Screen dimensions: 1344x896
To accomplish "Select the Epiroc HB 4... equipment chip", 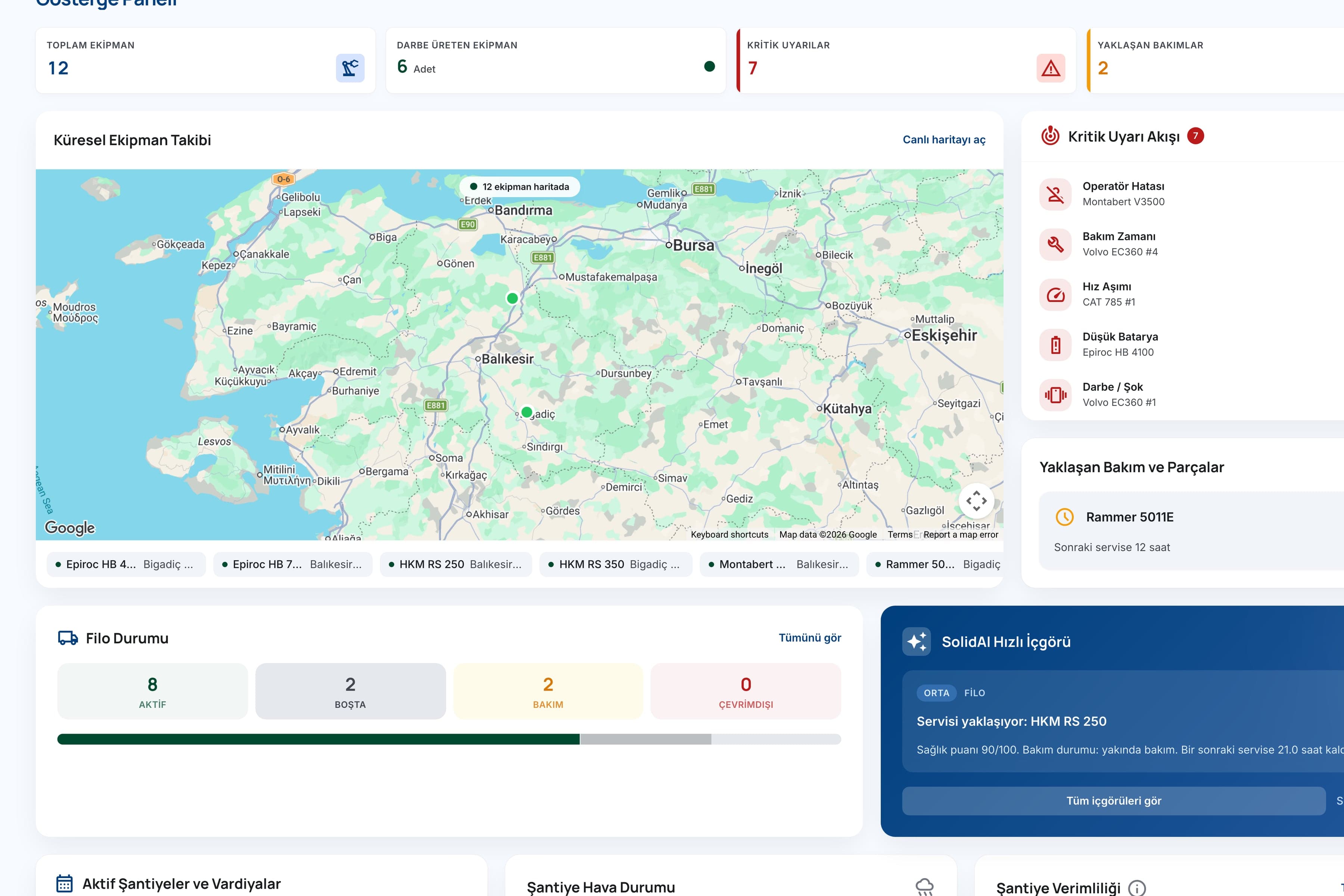I will pos(126,564).
